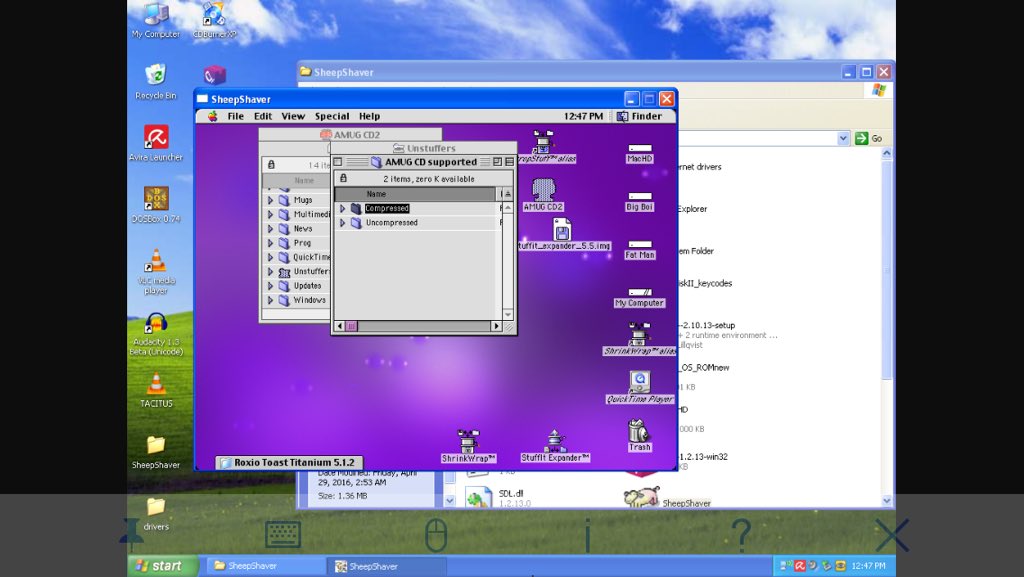Image resolution: width=1024 pixels, height=577 pixels.
Task: Toggle sort order button in AMUG CD supported
Action: coord(508,194)
